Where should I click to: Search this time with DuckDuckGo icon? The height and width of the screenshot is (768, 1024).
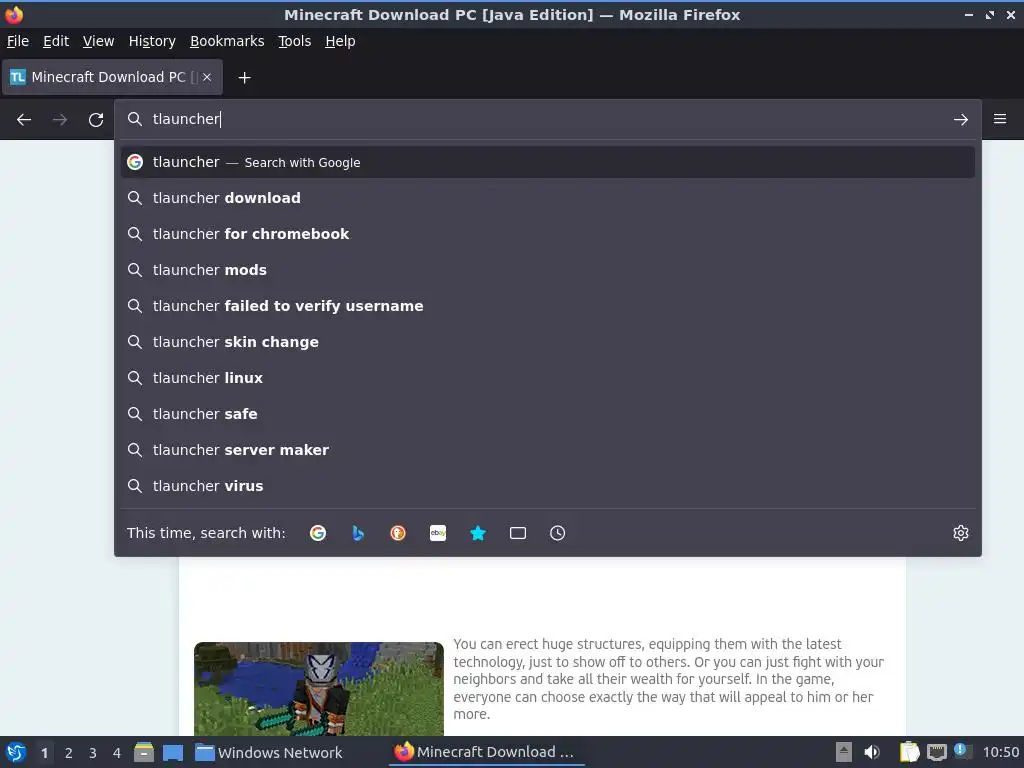[x=398, y=533]
